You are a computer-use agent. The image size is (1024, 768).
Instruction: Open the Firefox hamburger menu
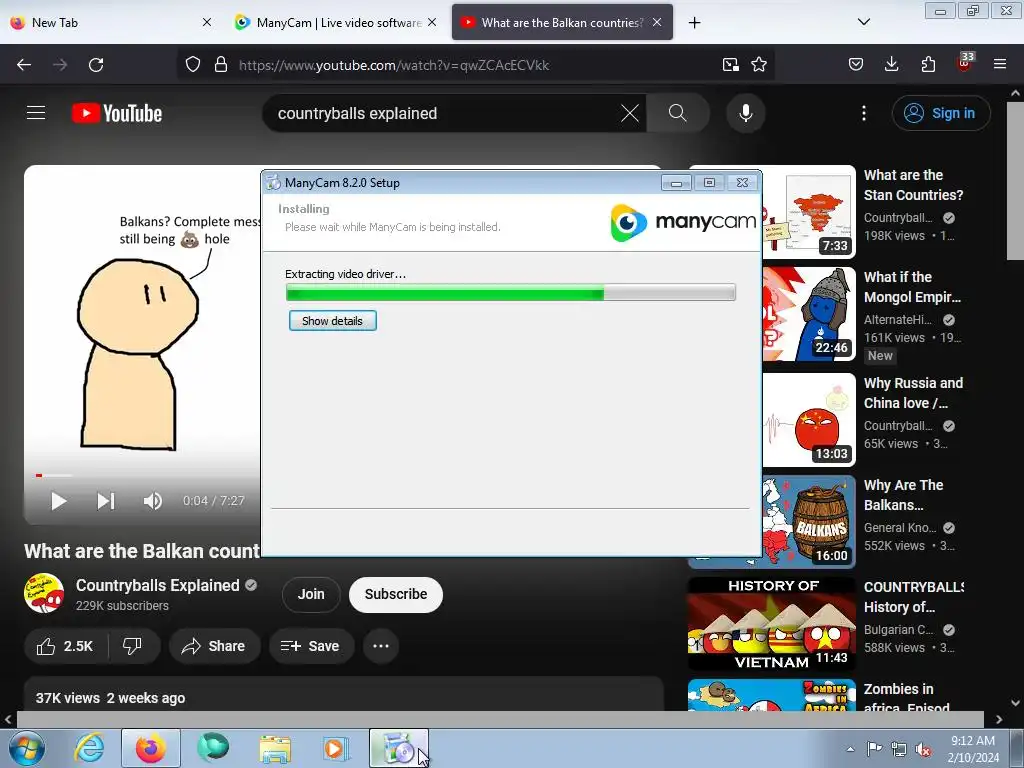(x=1000, y=65)
